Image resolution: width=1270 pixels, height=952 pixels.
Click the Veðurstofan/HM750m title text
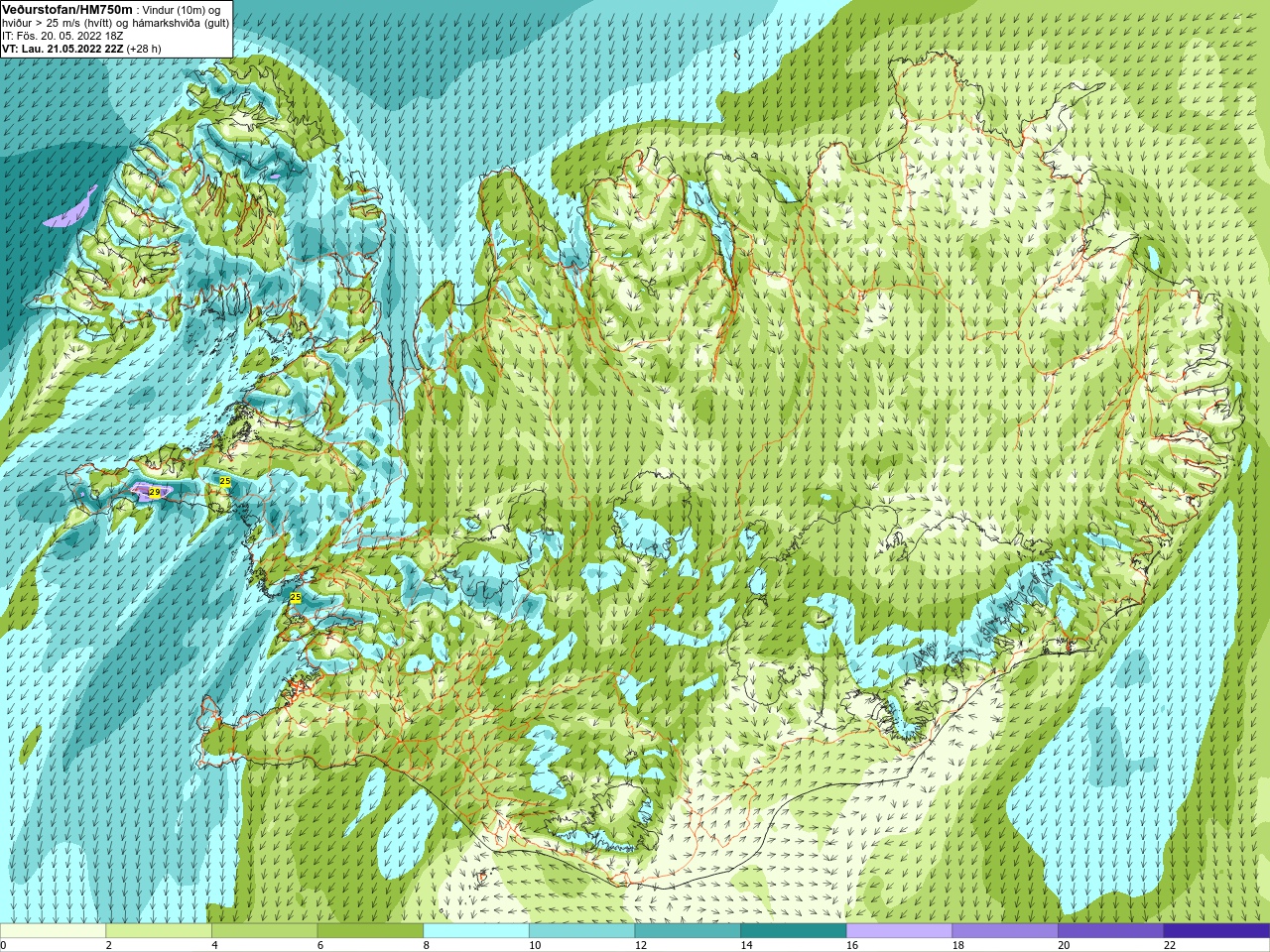[x=67, y=9]
